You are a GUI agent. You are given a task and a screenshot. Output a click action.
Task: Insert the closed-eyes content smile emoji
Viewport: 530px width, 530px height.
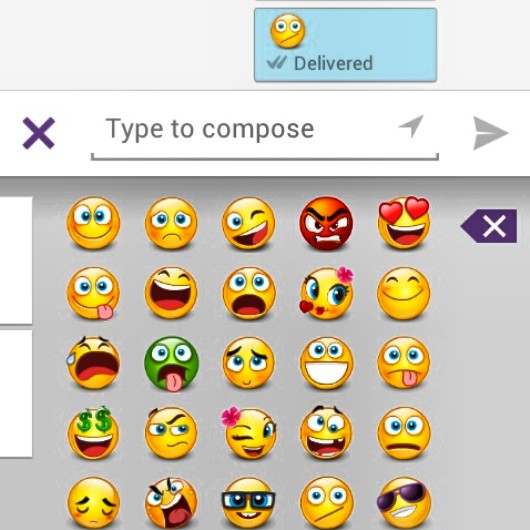point(404,293)
